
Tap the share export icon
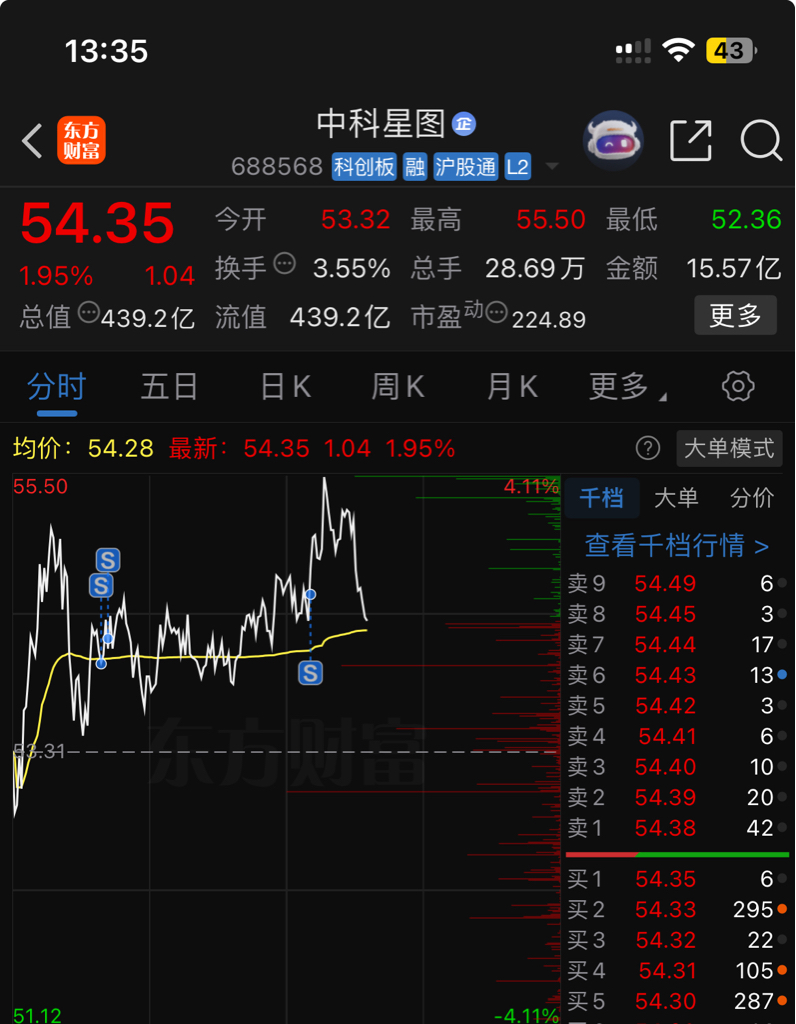pos(691,140)
